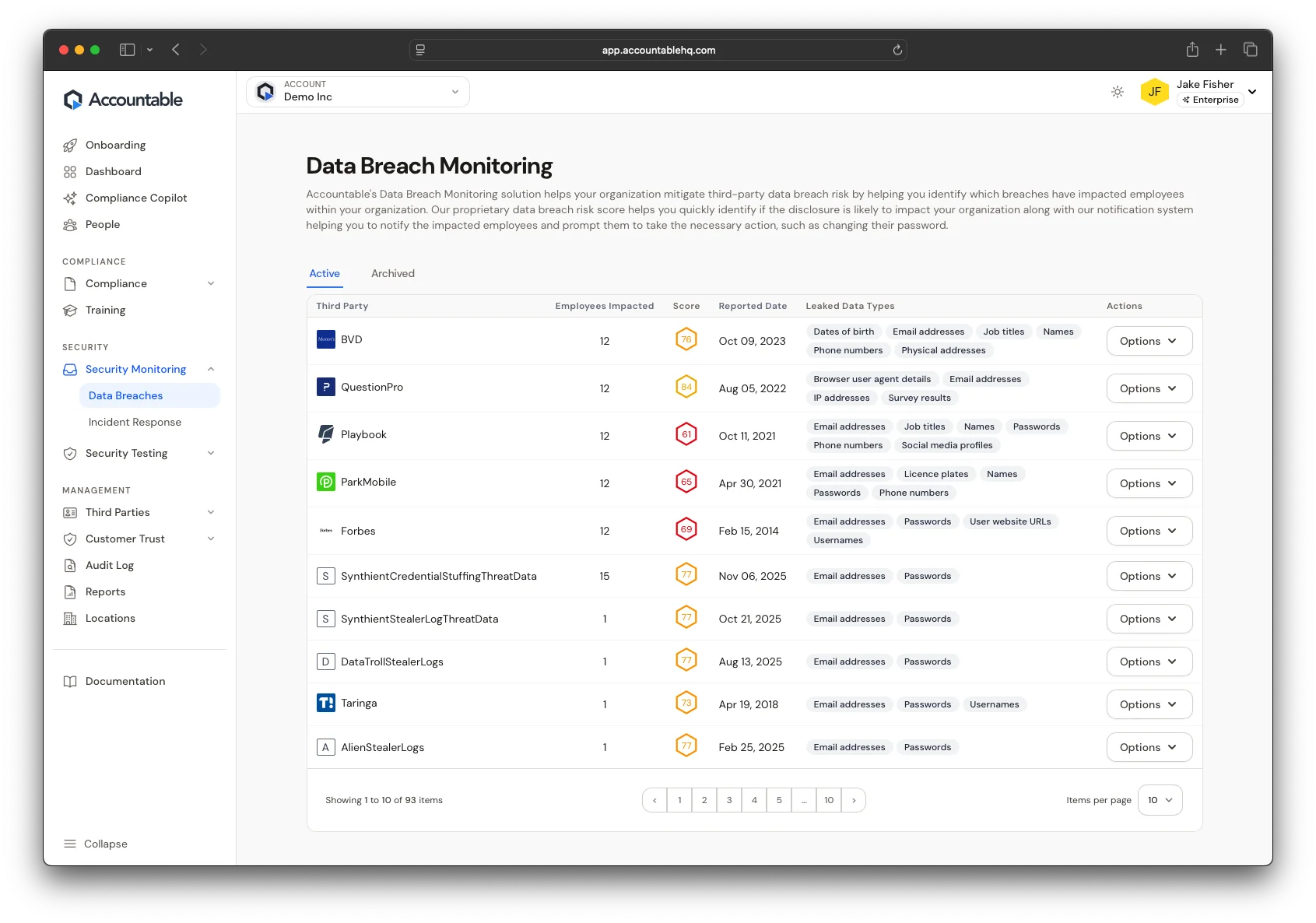Click the Licence plates data type tag
The width and height of the screenshot is (1316, 923).
tap(936, 475)
